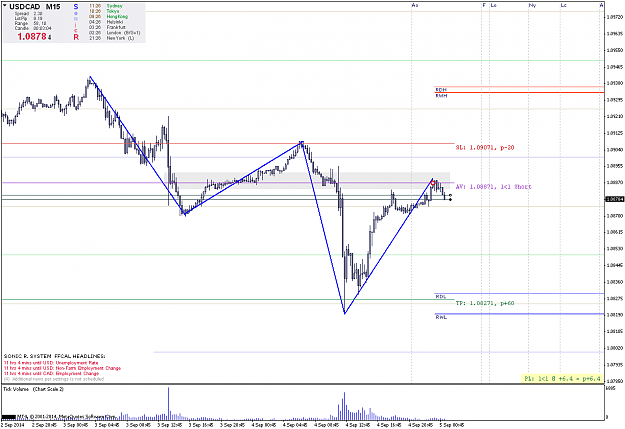
Task: Click the AV: 1.08871 short entry label
Action: point(493,187)
